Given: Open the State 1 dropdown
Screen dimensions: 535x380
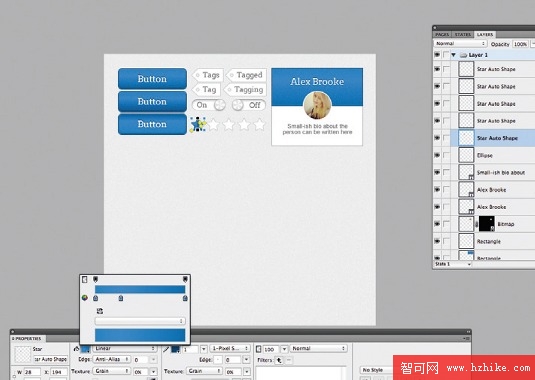Looking at the screenshot, I should pos(452,264).
